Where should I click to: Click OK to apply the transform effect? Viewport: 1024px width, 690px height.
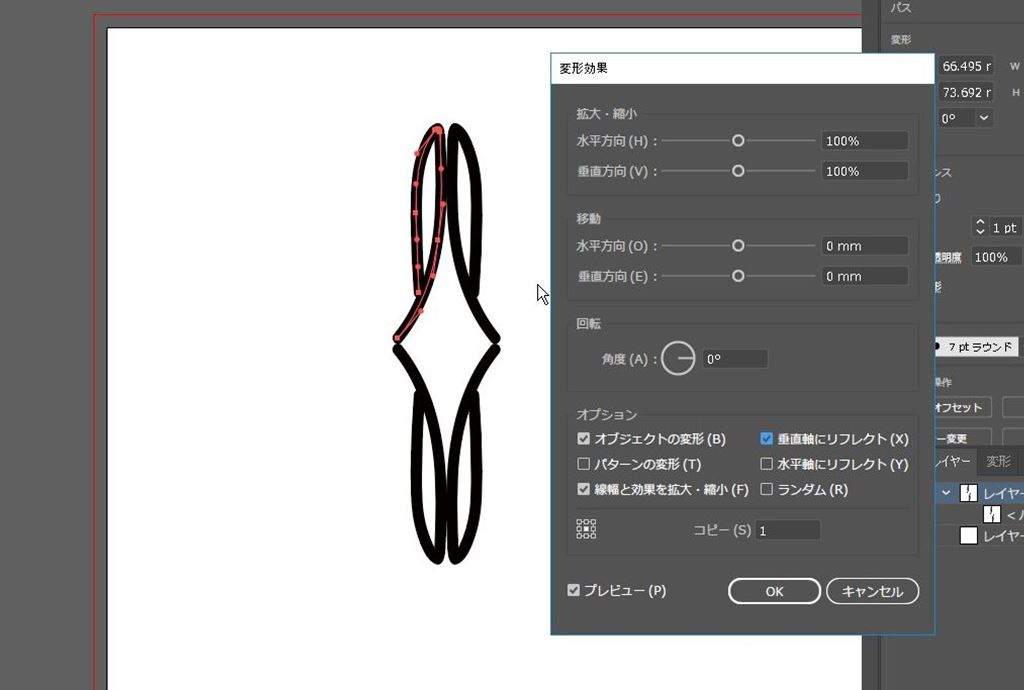pyautogui.click(x=774, y=591)
